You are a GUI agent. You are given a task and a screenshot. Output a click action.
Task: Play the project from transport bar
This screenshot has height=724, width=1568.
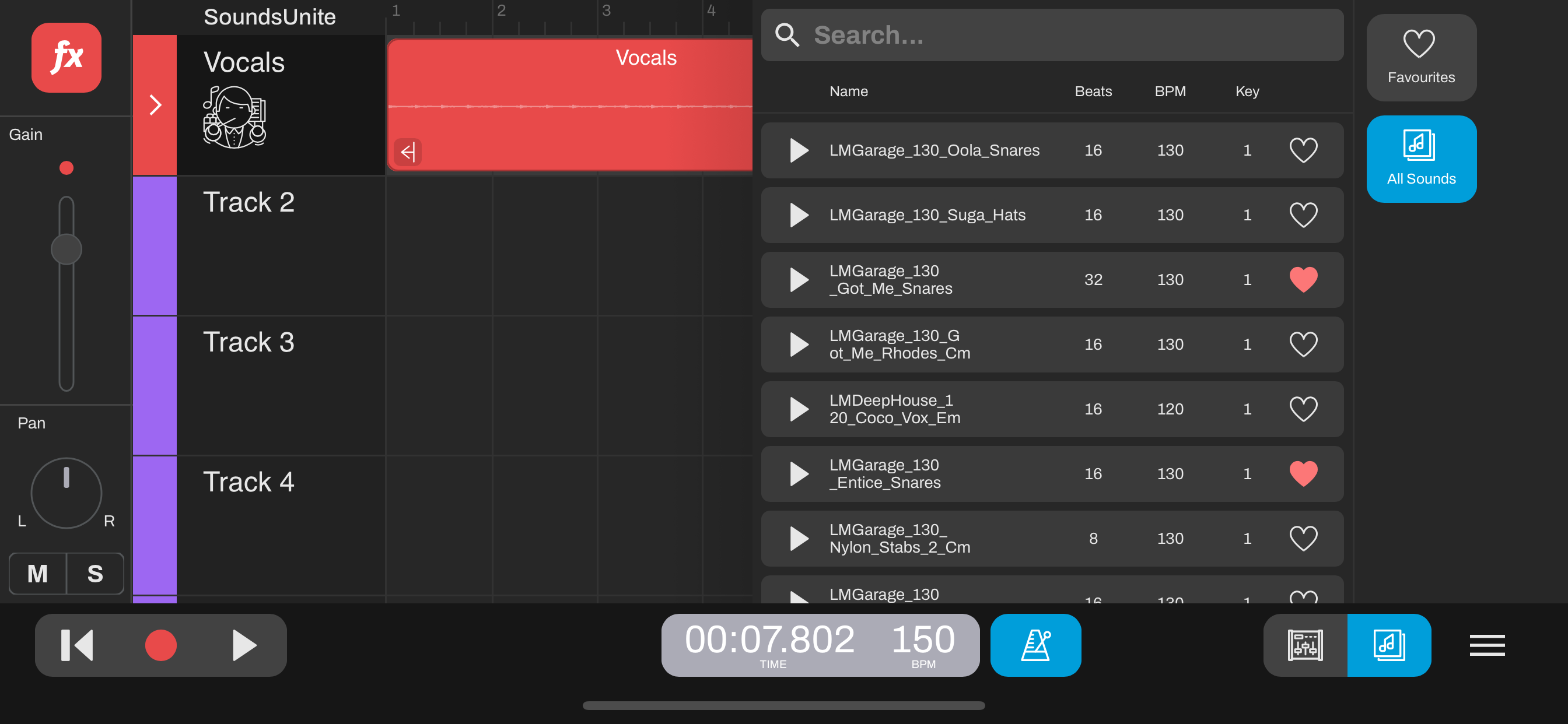[244, 645]
